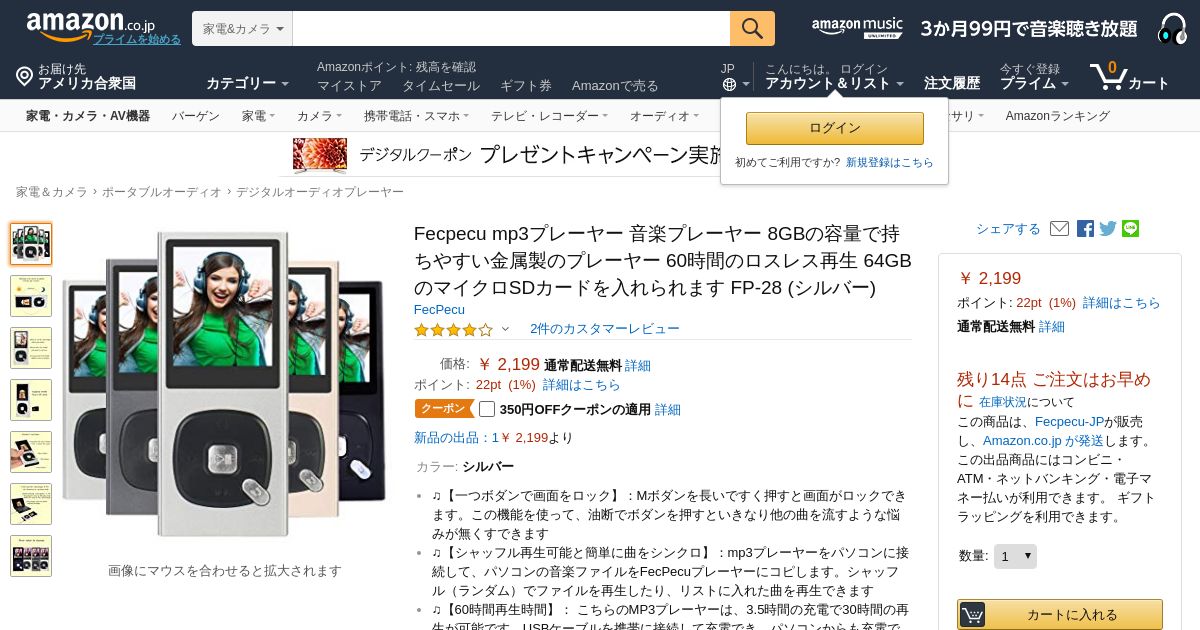
Task: Expand the star rating breakdown chevron
Action: (505, 329)
